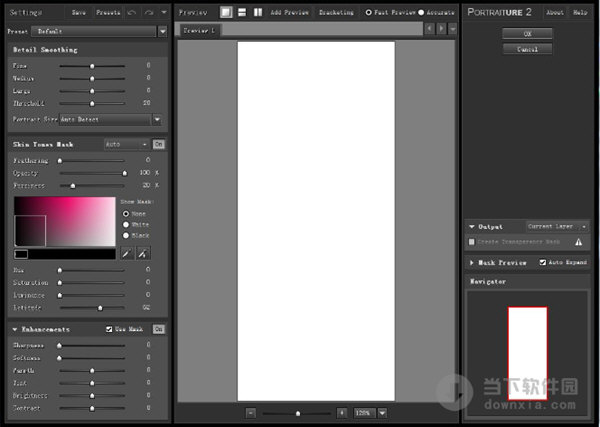Click the undo arrow icon

[133, 12]
